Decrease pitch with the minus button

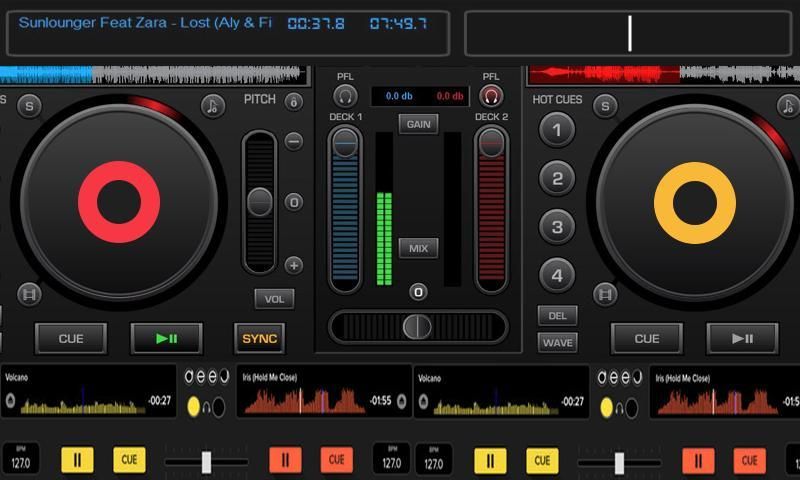(x=293, y=141)
